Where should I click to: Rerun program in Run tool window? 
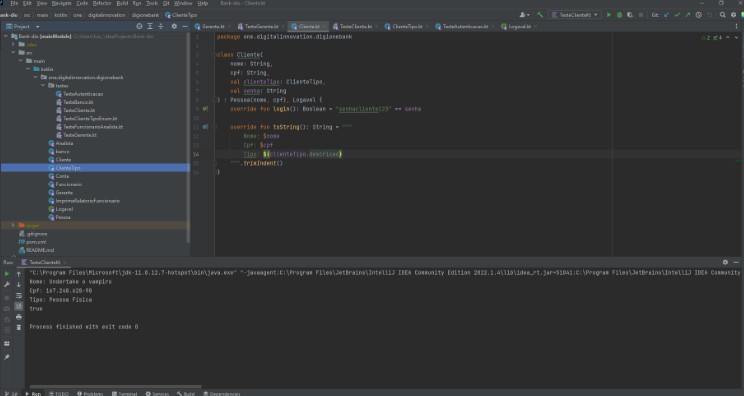coord(7,274)
